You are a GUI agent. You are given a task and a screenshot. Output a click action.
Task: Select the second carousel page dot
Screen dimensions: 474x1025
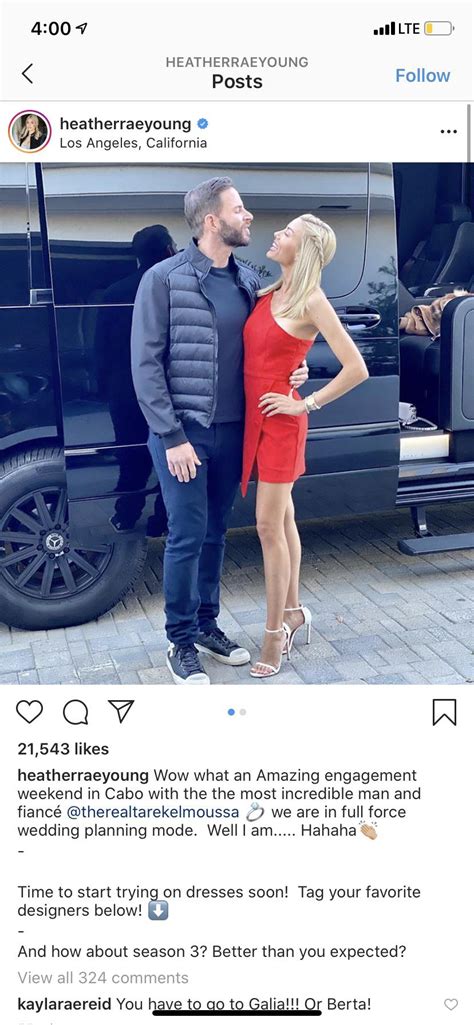[243, 713]
